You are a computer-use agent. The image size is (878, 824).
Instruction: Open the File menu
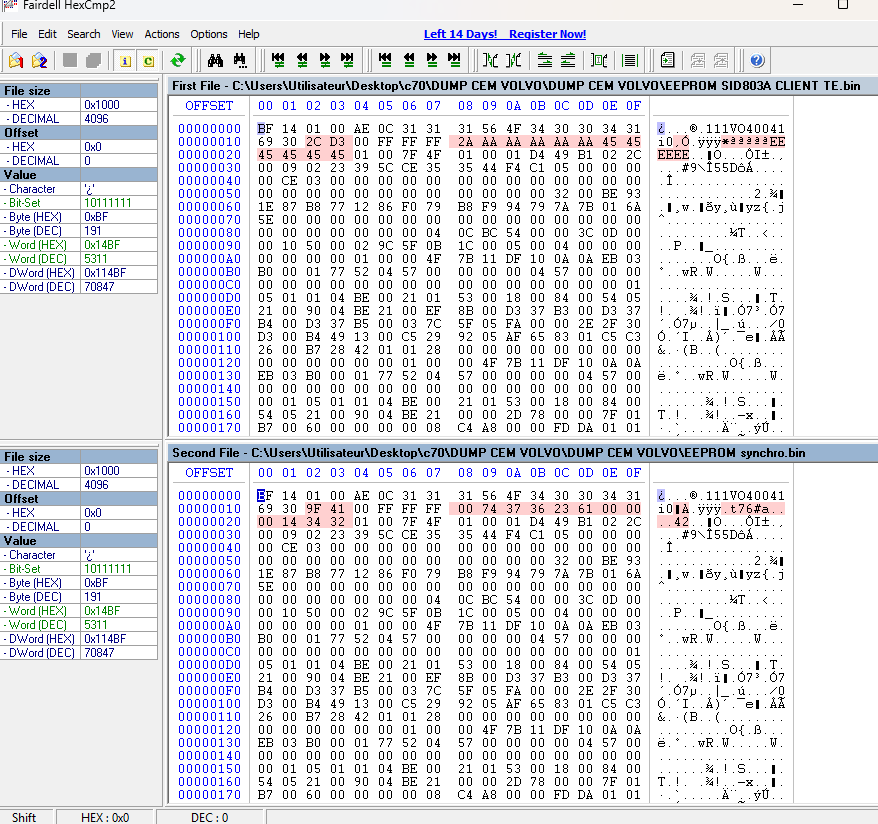click(19, 34)
